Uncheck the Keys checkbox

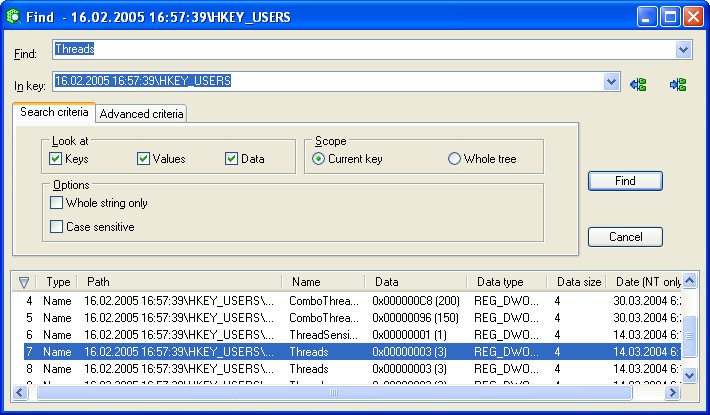pyautogui.click(x=56, y=158)
